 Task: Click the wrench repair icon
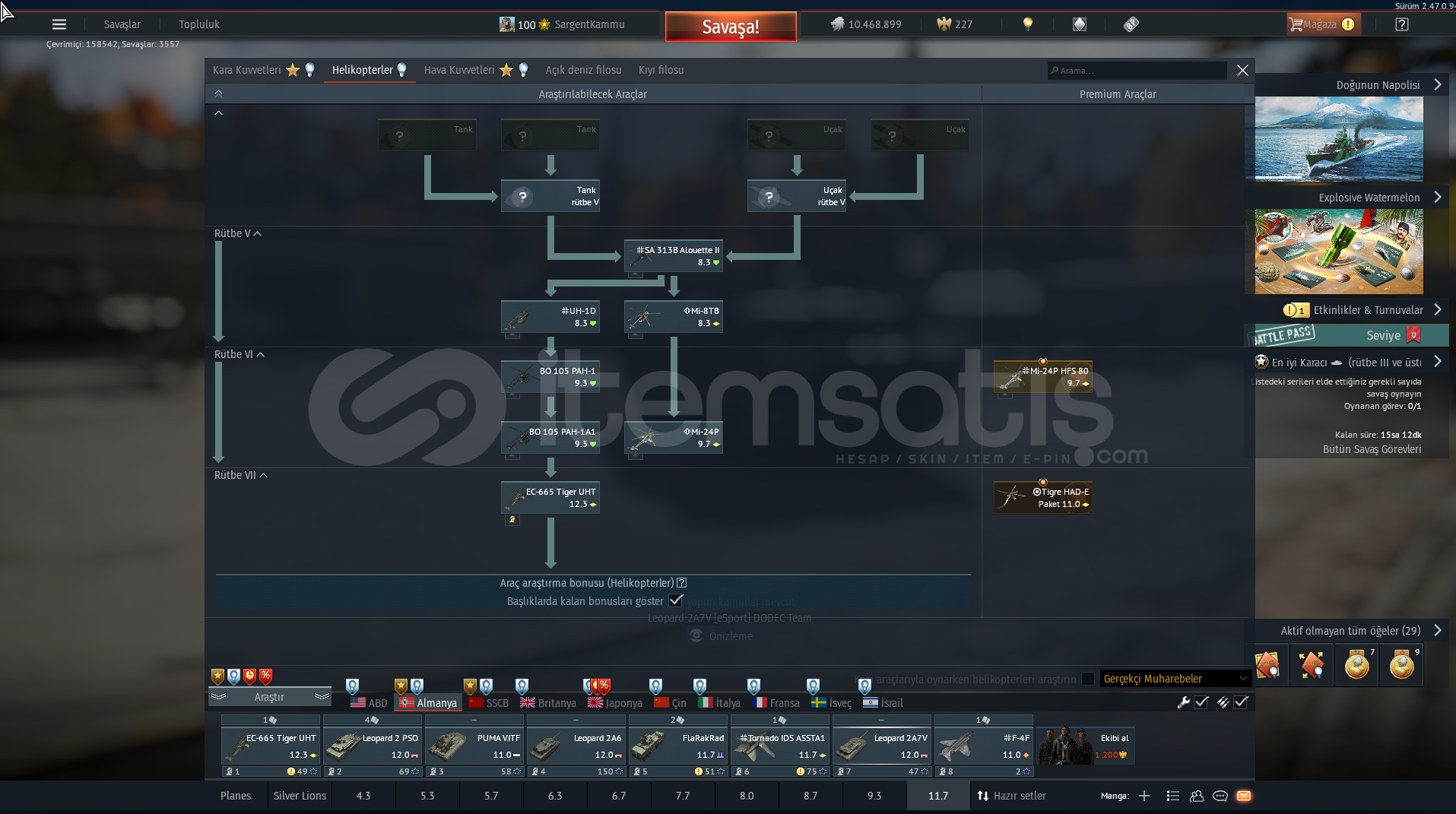(x=1183, y=702)
